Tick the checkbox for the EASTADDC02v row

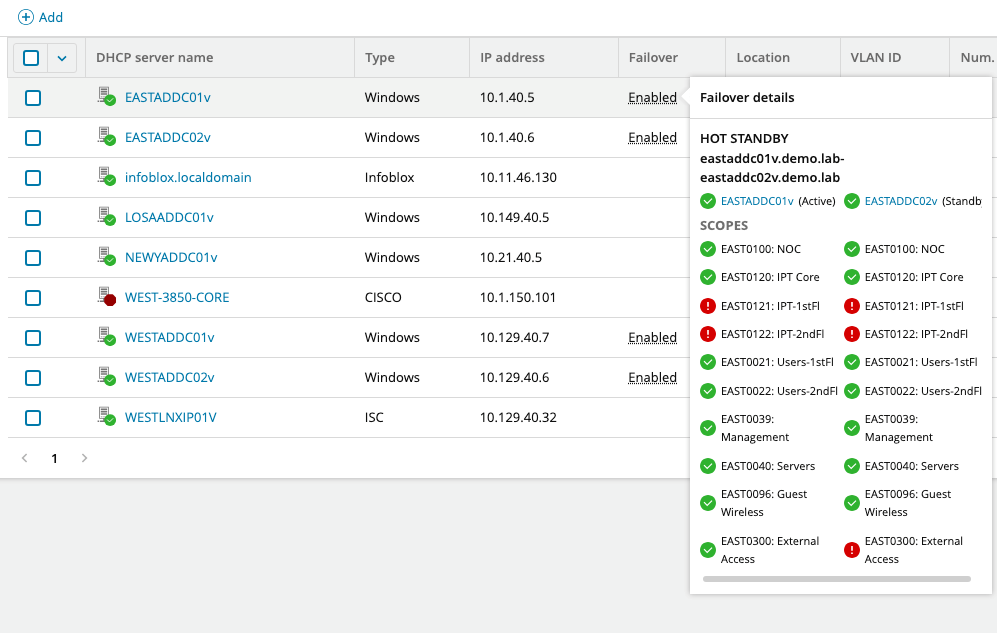(33, 138)
